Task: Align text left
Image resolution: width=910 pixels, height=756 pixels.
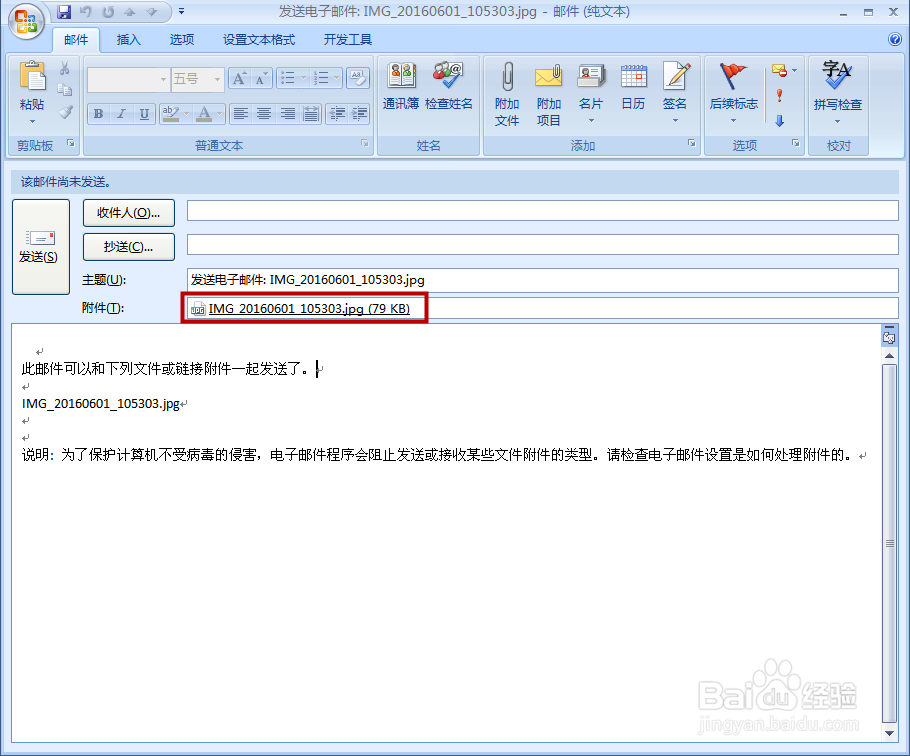Action: pos(240,114)
